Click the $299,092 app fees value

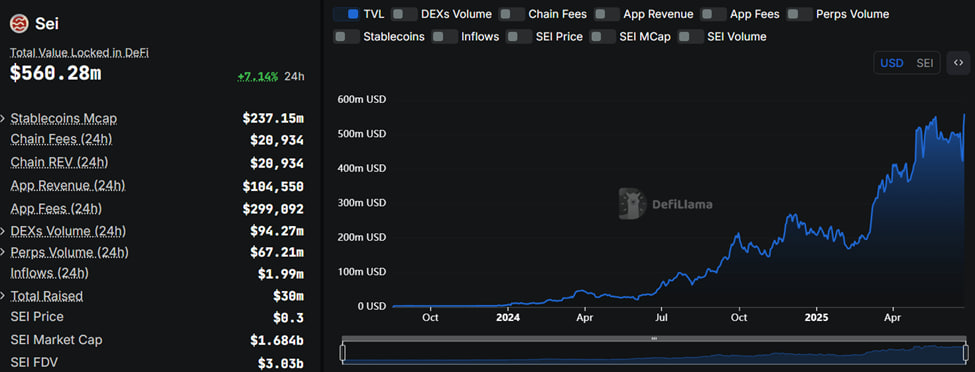pos(273,209)
